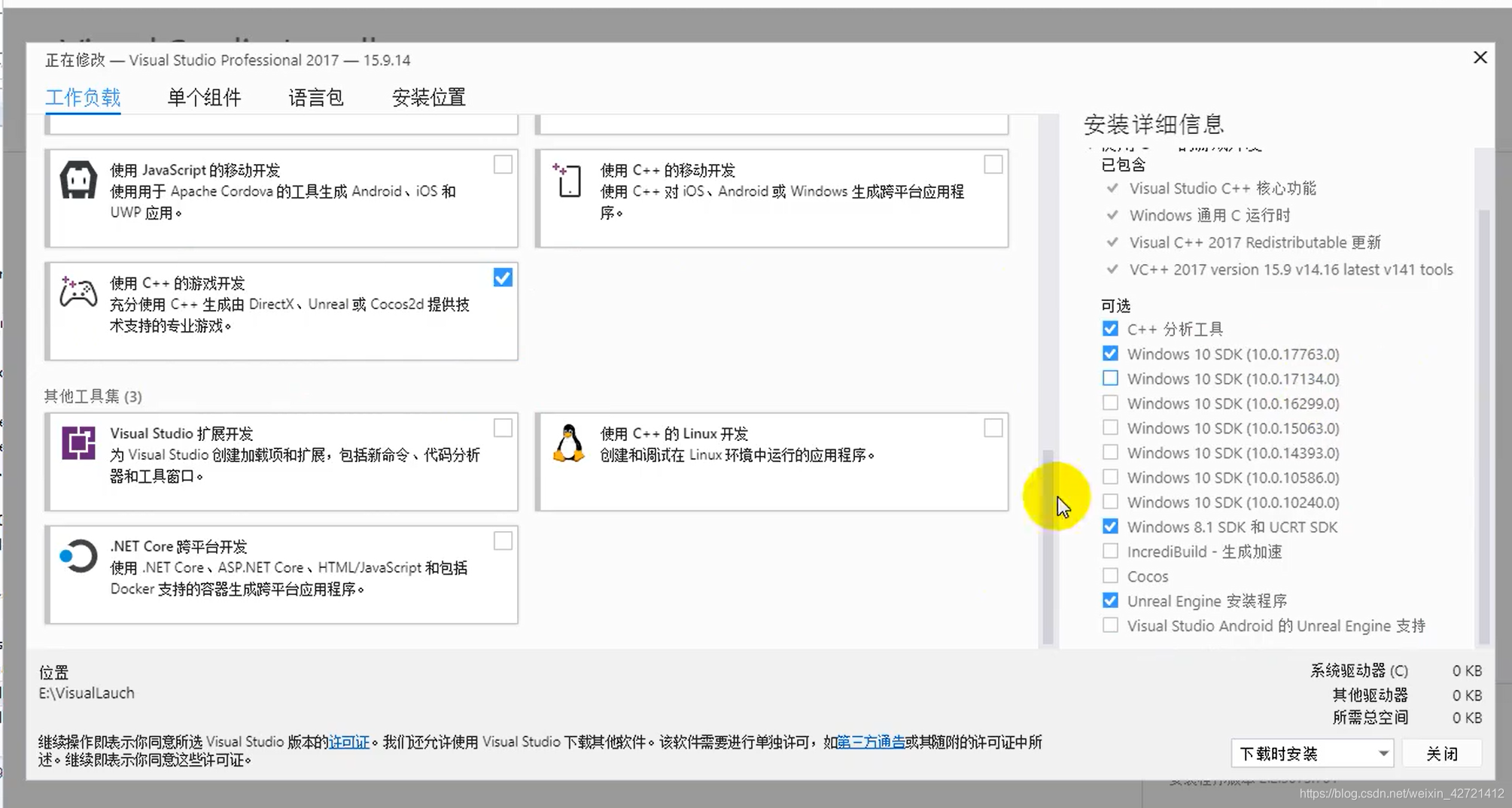
Task: Enable Windows 10 SDK (10.0.16299.0)
Action: [x=1110, y=403]
